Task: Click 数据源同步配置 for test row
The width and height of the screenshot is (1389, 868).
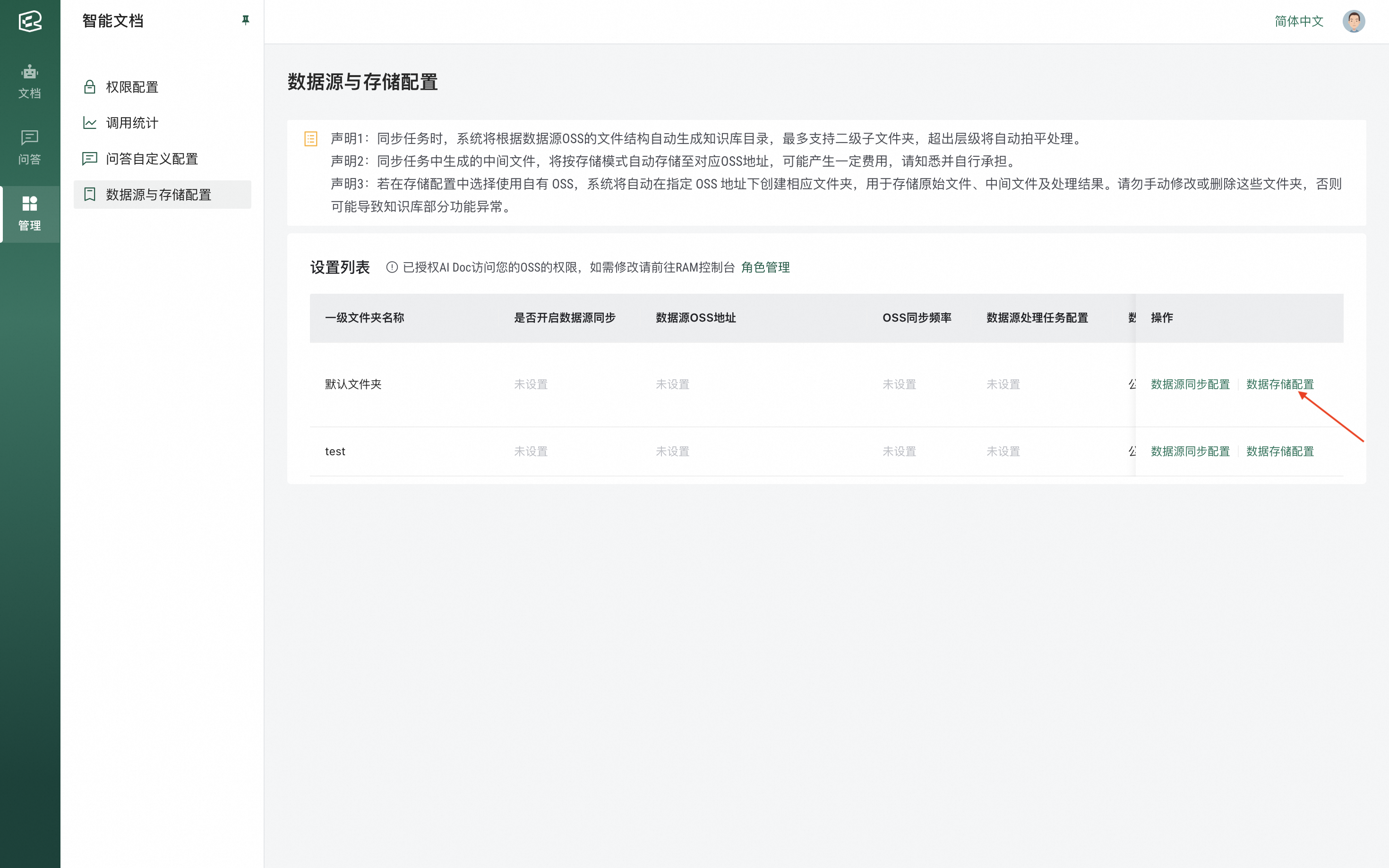Action: [x=1190, y=451]
